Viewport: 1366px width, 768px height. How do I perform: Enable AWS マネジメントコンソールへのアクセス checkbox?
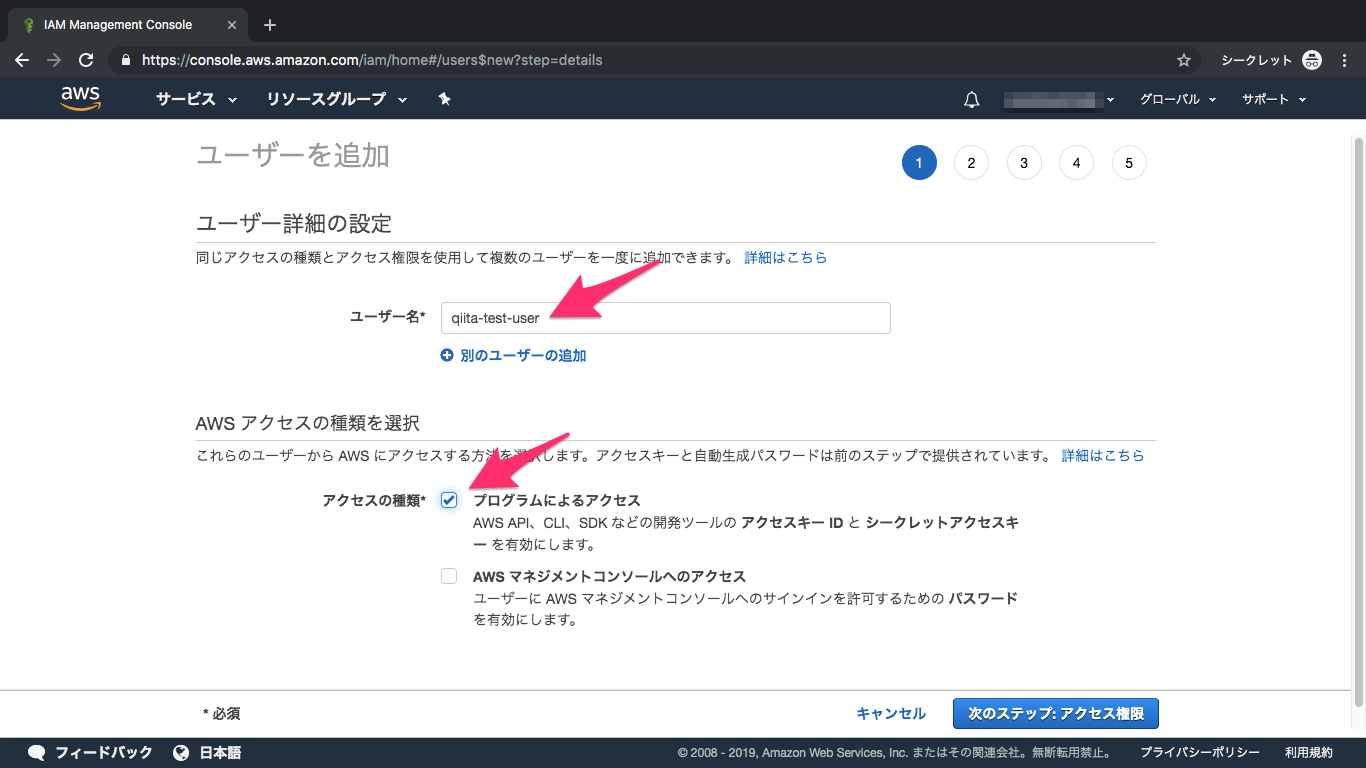coord(449,576)
